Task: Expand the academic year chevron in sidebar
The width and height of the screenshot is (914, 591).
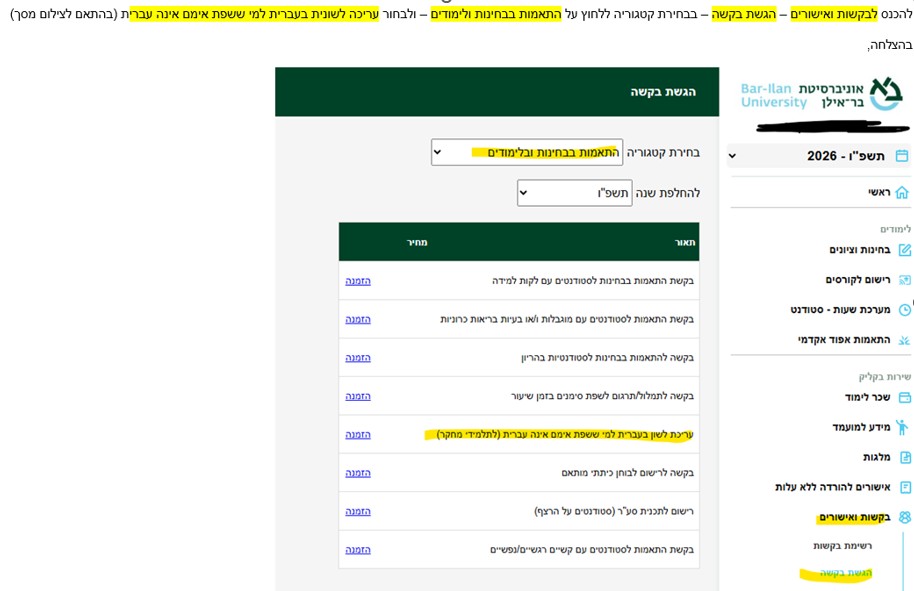Action: coord(732,156)
